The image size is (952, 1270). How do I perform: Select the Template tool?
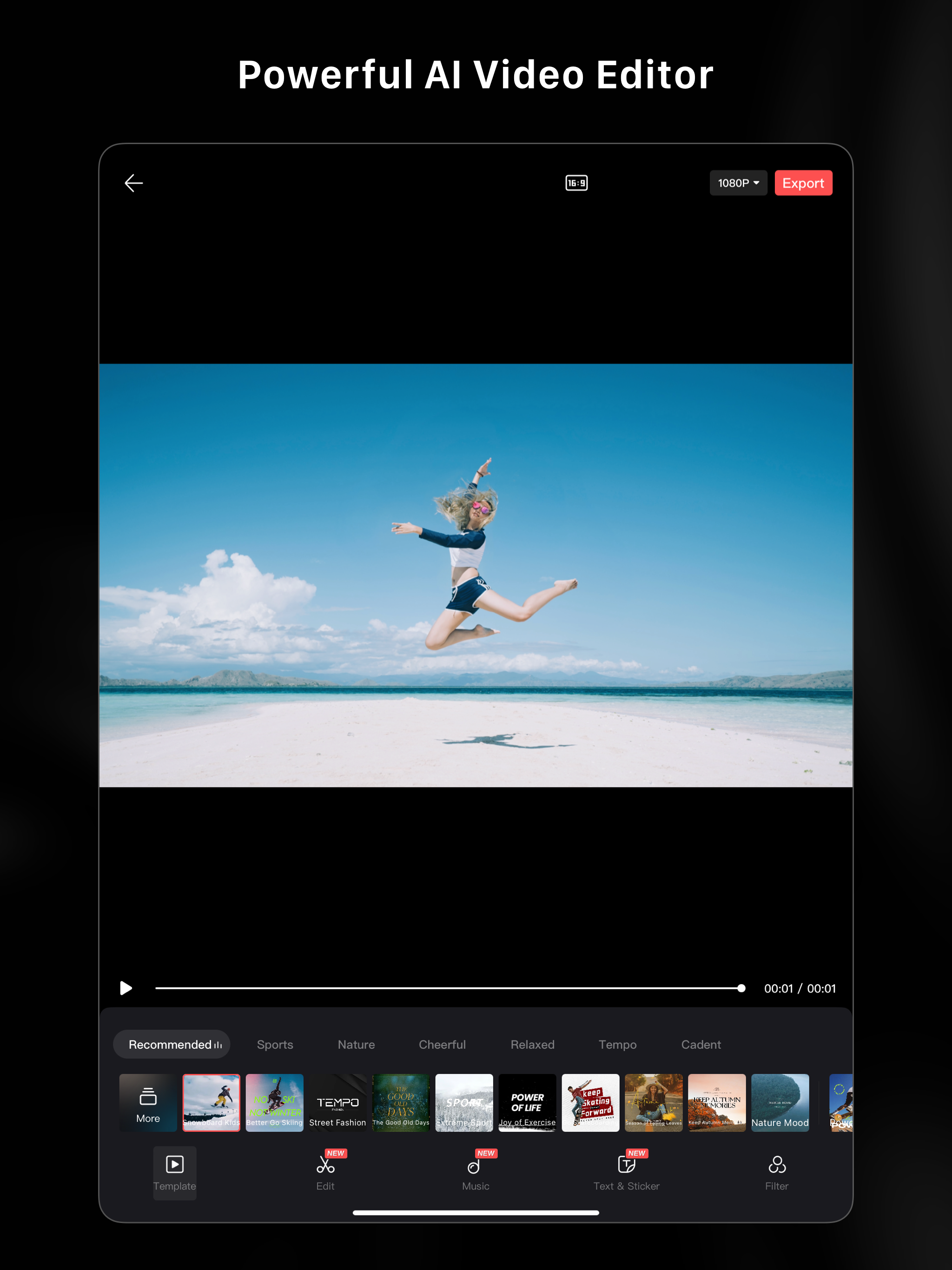pos(175,1171)
